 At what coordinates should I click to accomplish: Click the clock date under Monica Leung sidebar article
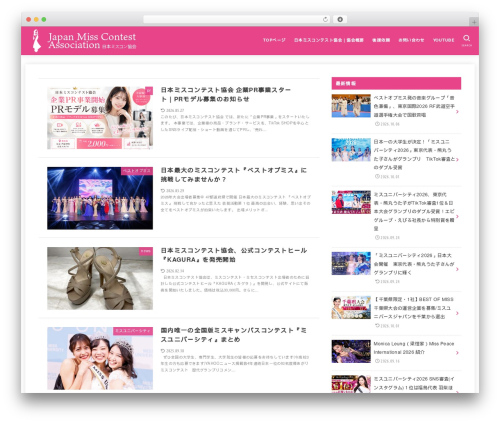pos(387,361)
